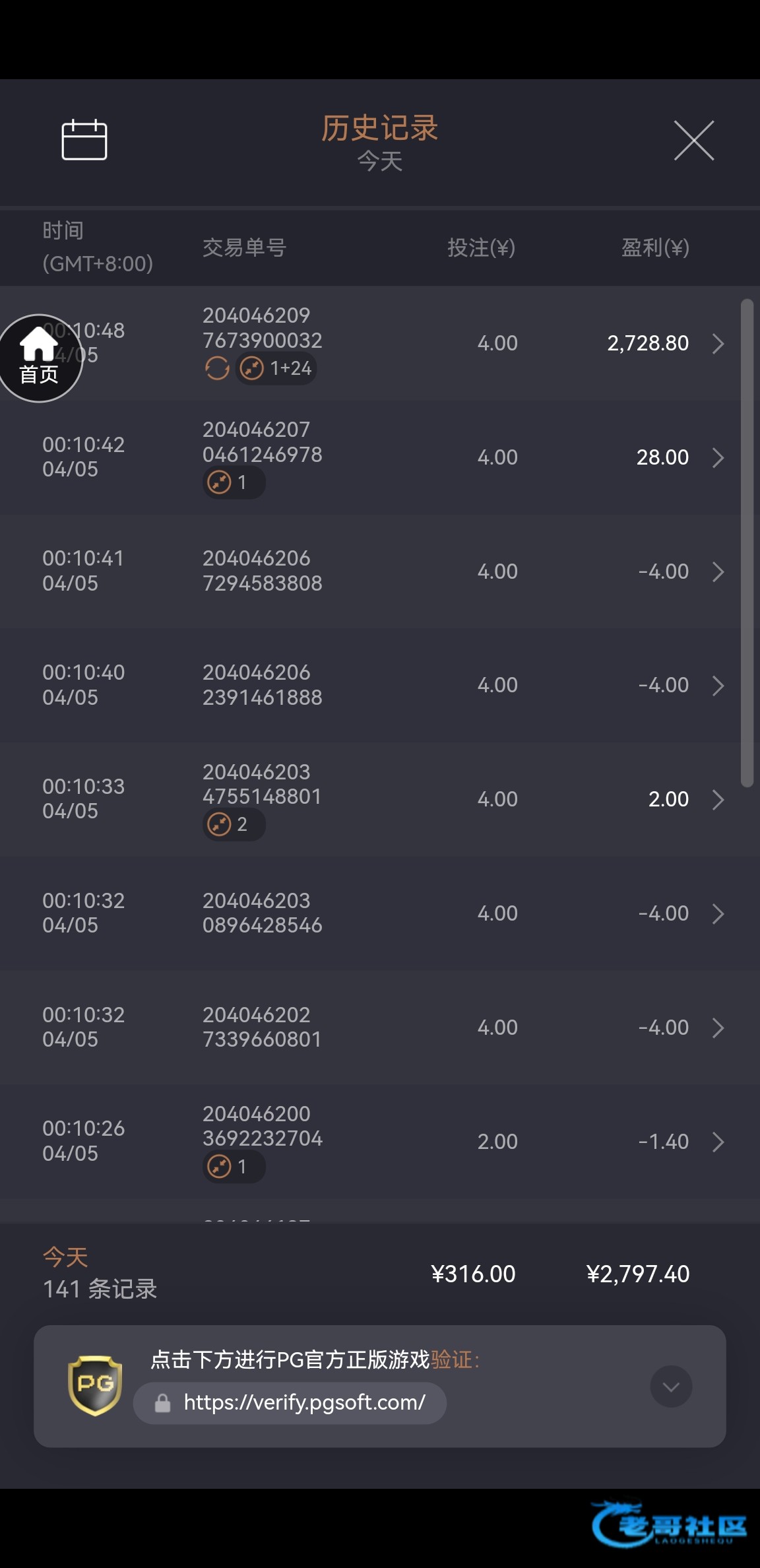This screenshot has height=1568, width=760.
Task: Expand details for the 28.00 profit record
Action: [x=718, y=458]
